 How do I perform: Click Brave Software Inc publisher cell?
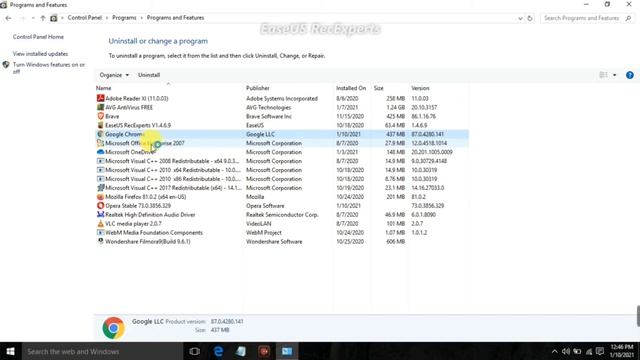click(x=269, y=116)
